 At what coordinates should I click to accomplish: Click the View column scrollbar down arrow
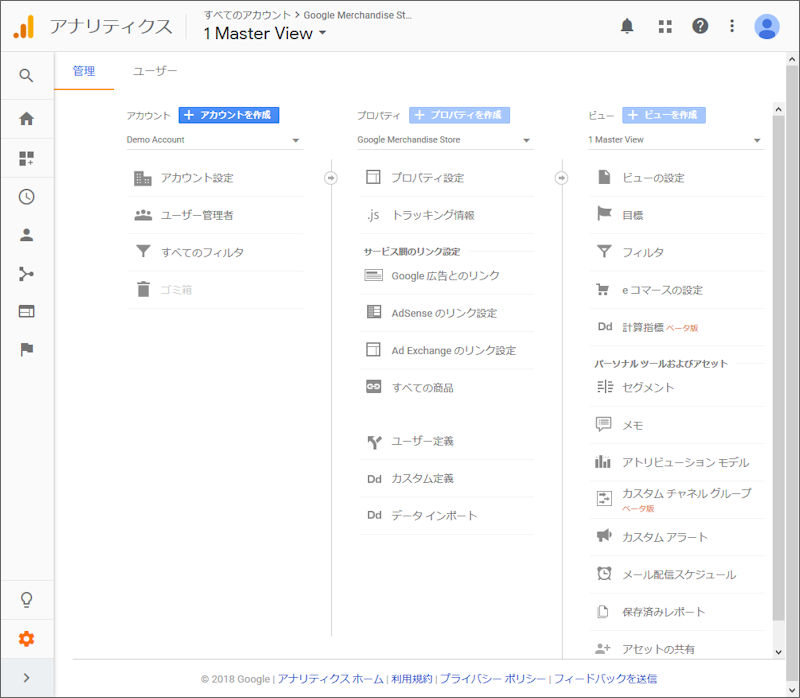click(778, 652)
